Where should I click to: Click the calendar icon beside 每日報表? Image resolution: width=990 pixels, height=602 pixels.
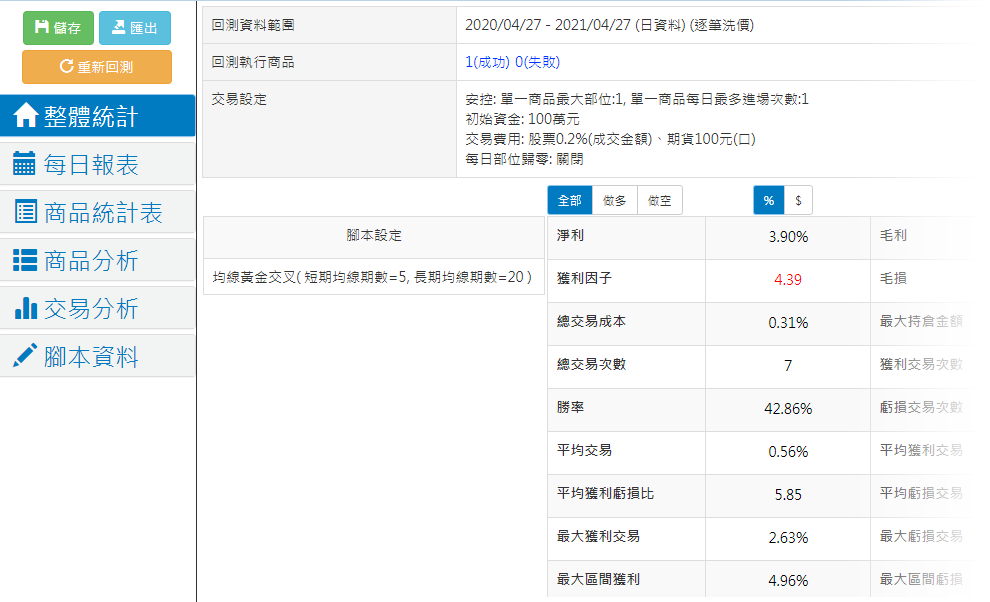point(25,164)
